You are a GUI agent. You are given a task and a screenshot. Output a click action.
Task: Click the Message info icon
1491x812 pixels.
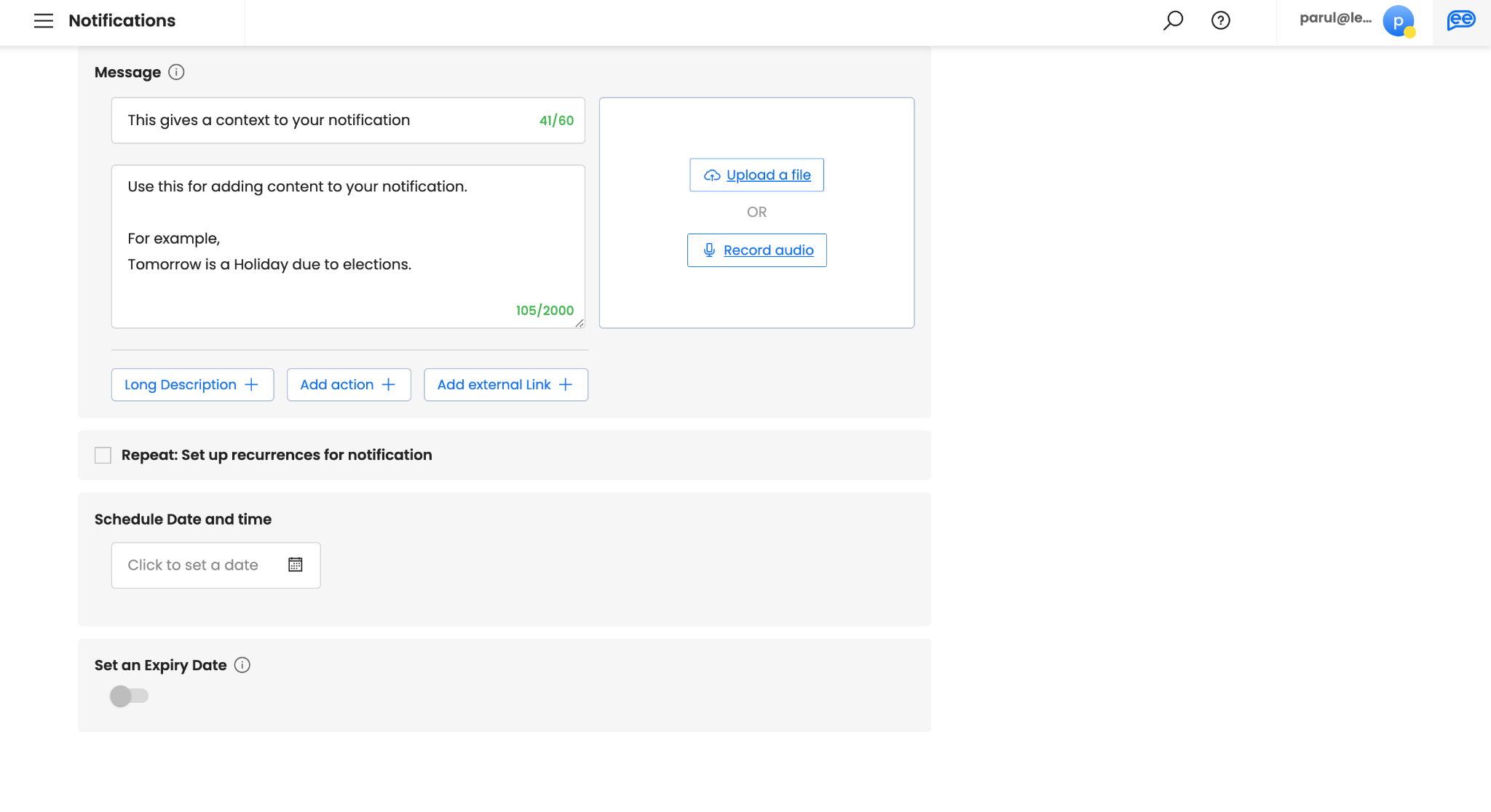[176, 72]
